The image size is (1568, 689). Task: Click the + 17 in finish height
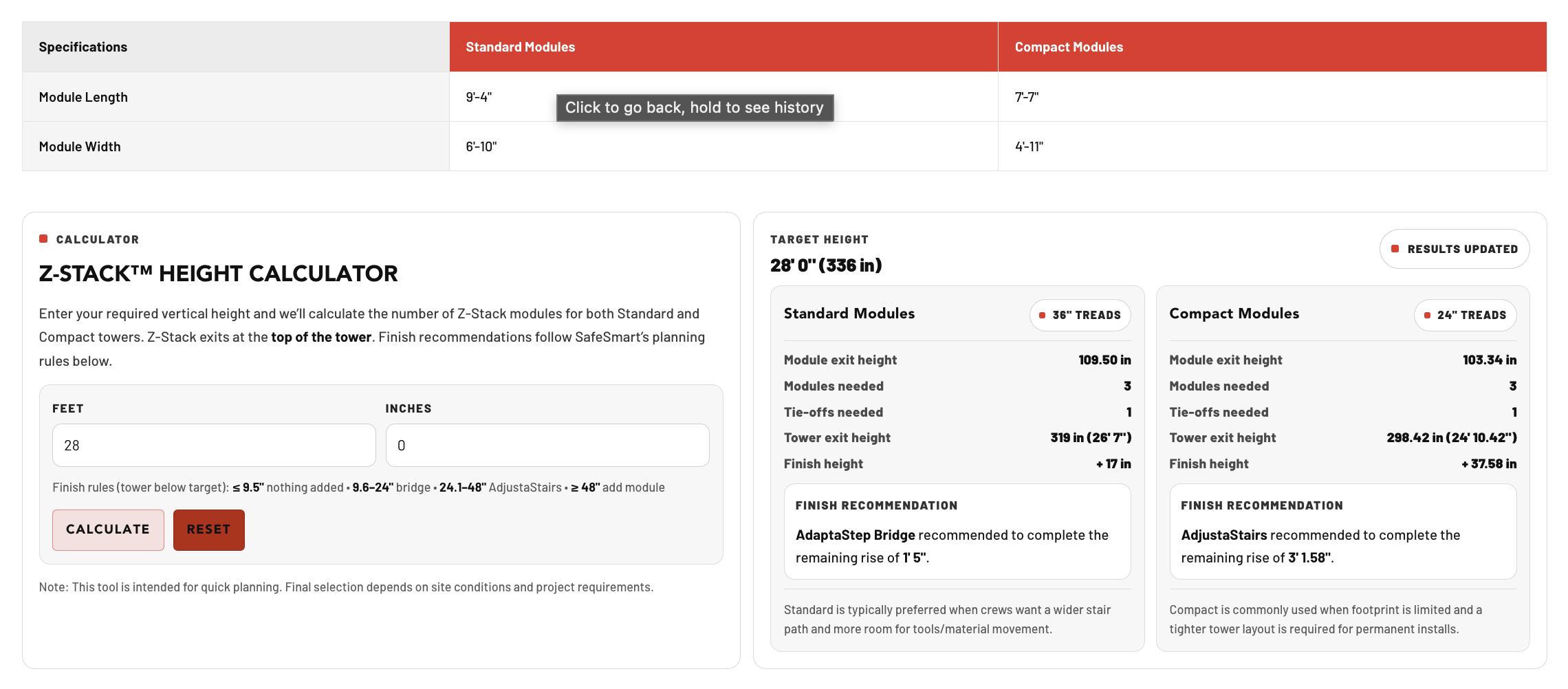click(1113, 463)
